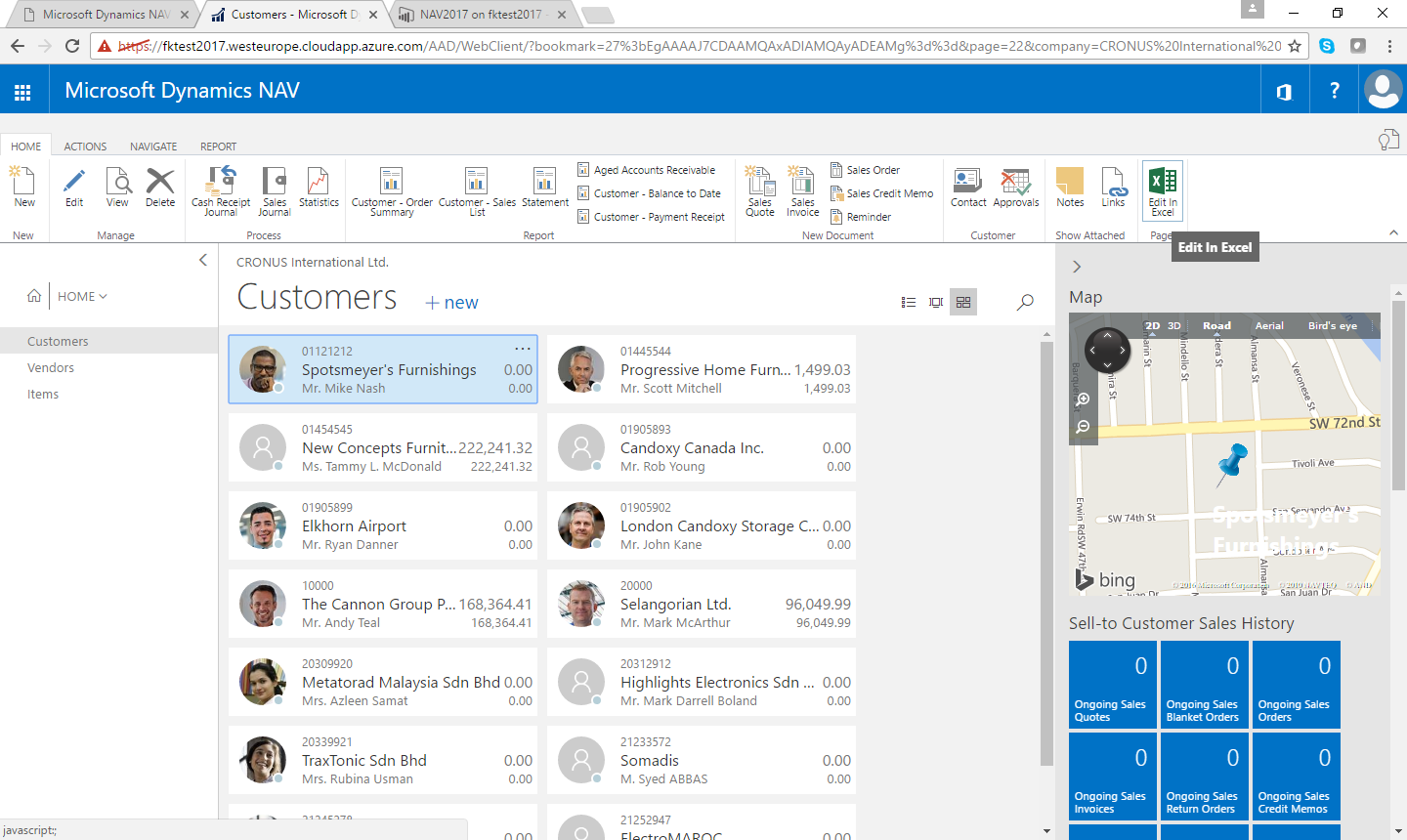Switch to the ACTIONS ribbon tab

tap(85, 147)
